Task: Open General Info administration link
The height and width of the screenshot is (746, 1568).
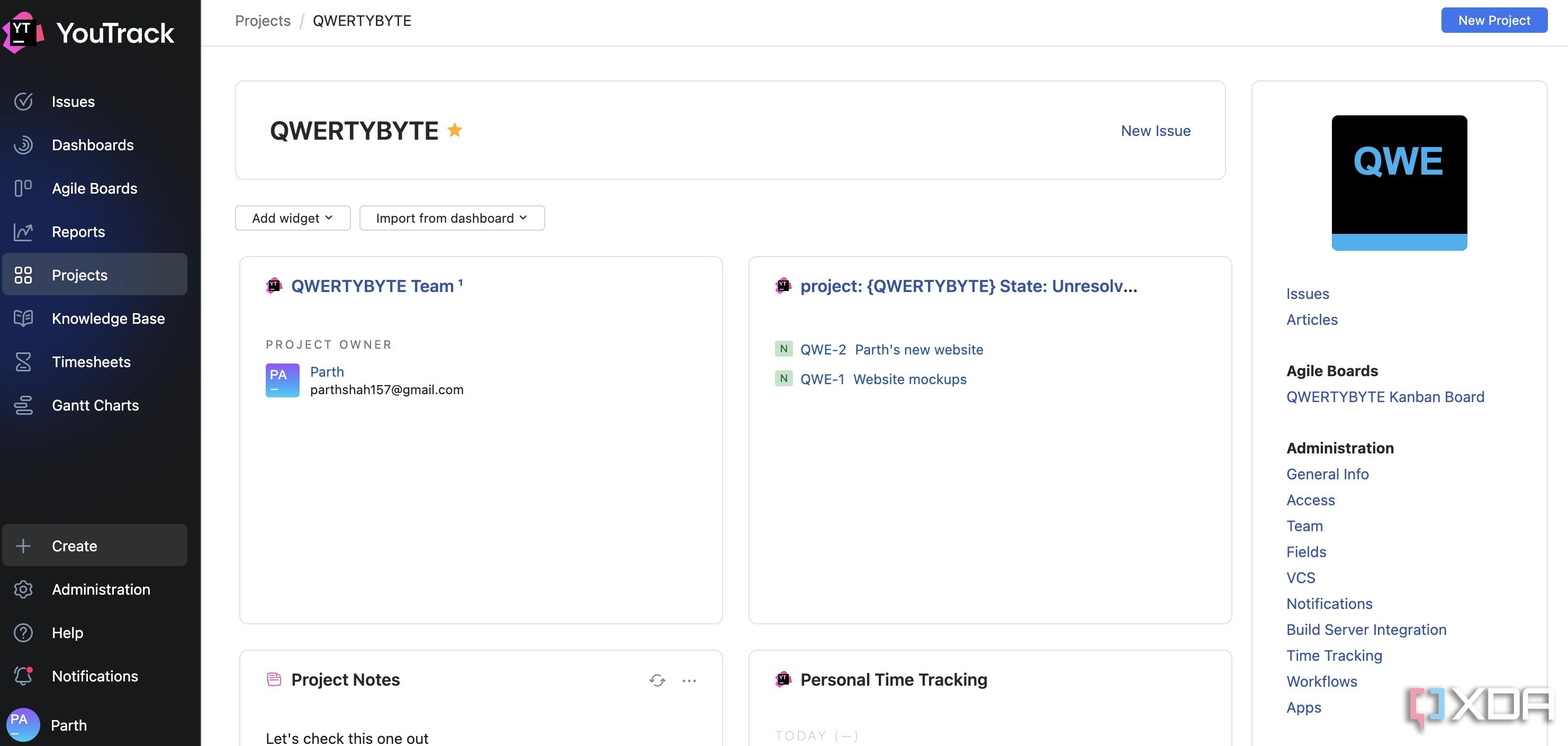Action: 1328,474
